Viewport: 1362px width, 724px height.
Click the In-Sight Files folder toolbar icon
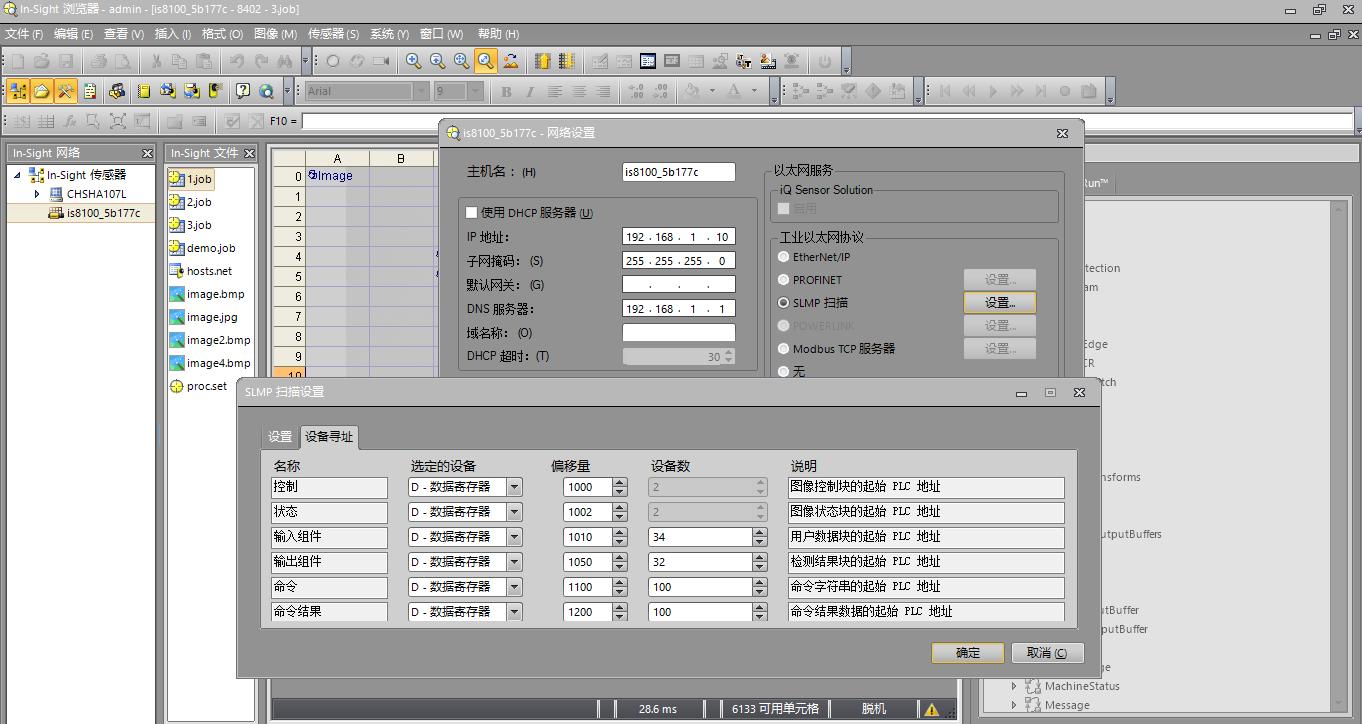point(42,91)
